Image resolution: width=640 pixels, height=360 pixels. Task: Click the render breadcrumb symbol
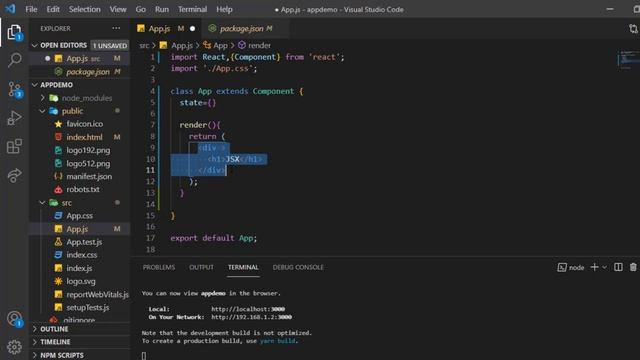[255, 45]
